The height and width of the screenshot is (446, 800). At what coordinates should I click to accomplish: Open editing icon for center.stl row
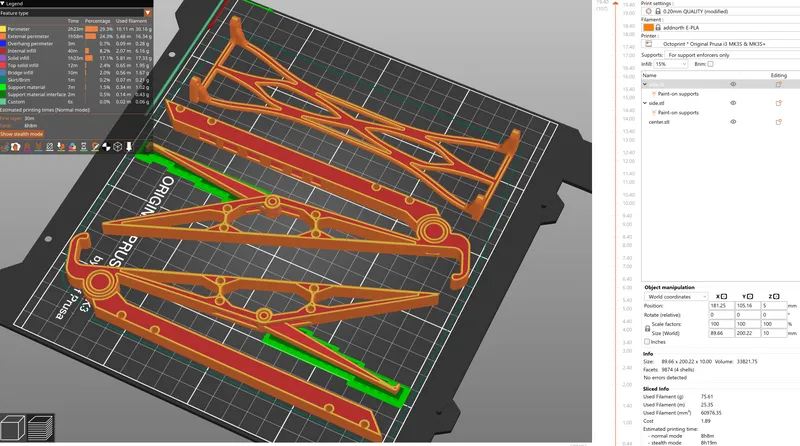coord(779,122)
